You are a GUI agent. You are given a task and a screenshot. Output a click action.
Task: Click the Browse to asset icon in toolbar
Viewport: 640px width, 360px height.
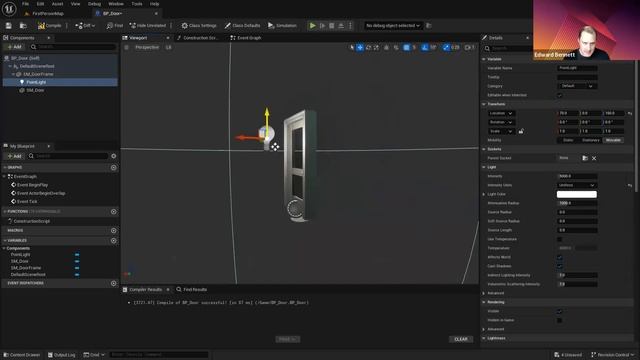coord(23,26)
